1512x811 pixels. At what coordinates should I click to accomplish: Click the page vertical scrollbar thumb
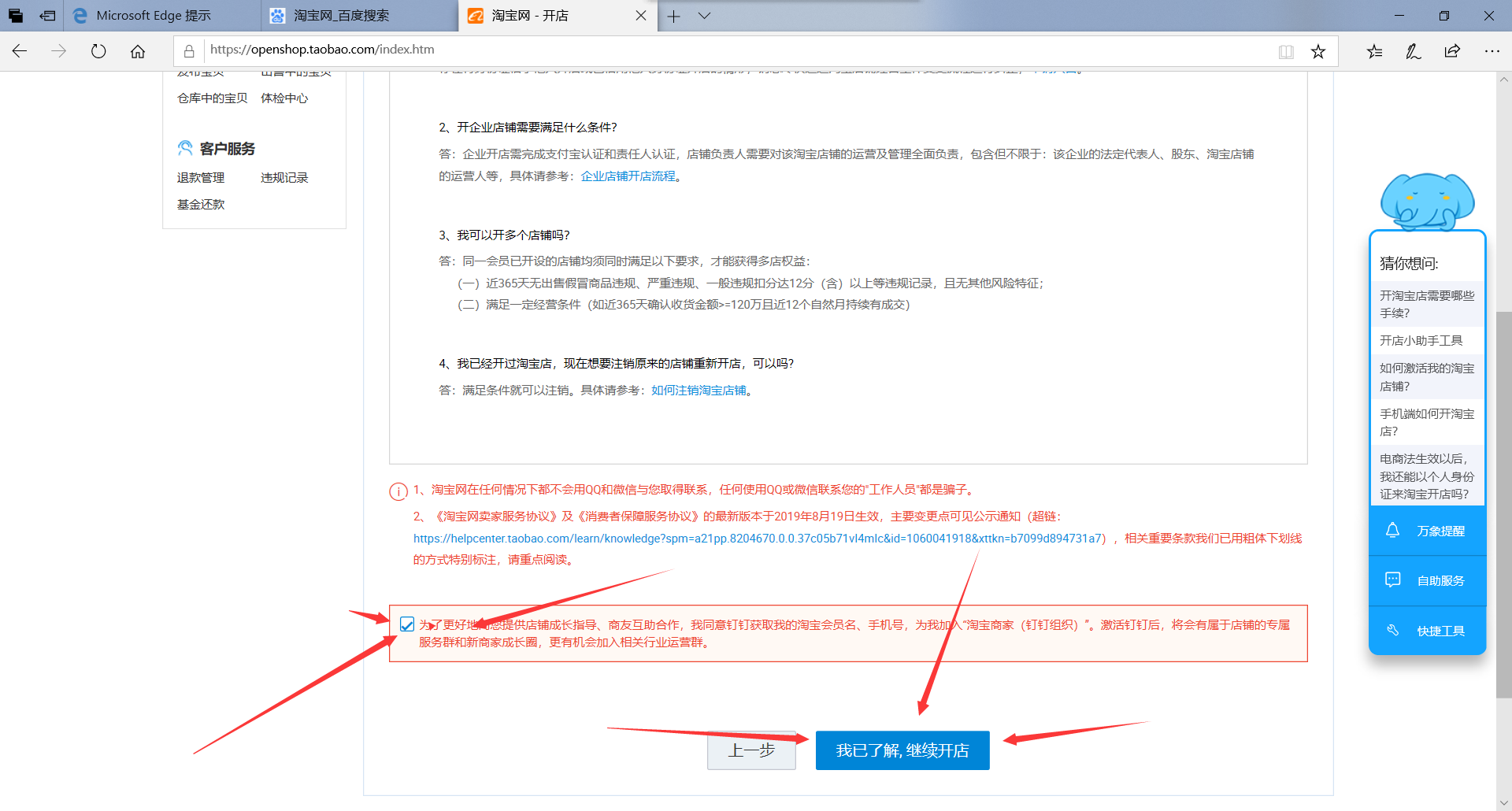(1503, 504)
